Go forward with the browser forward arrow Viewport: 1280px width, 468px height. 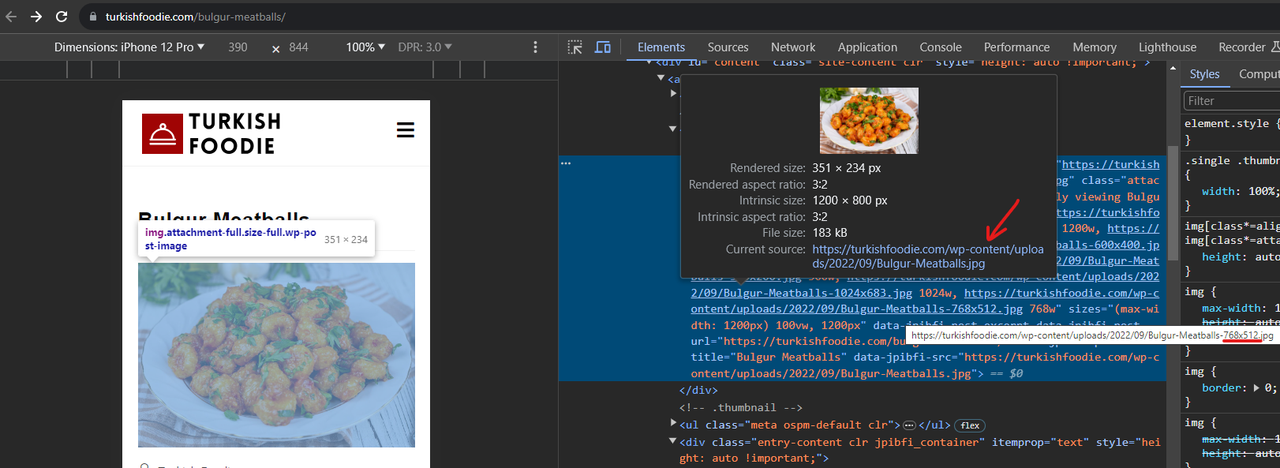click(x=37, y=17)
